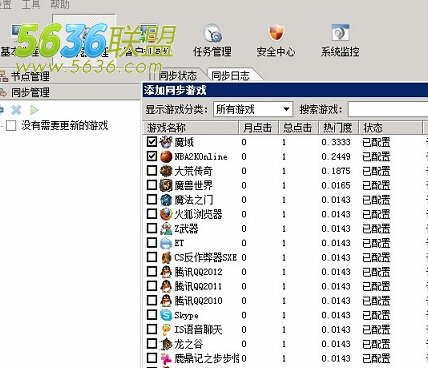
Task: Check the ET checkbox
Action: 152,243
